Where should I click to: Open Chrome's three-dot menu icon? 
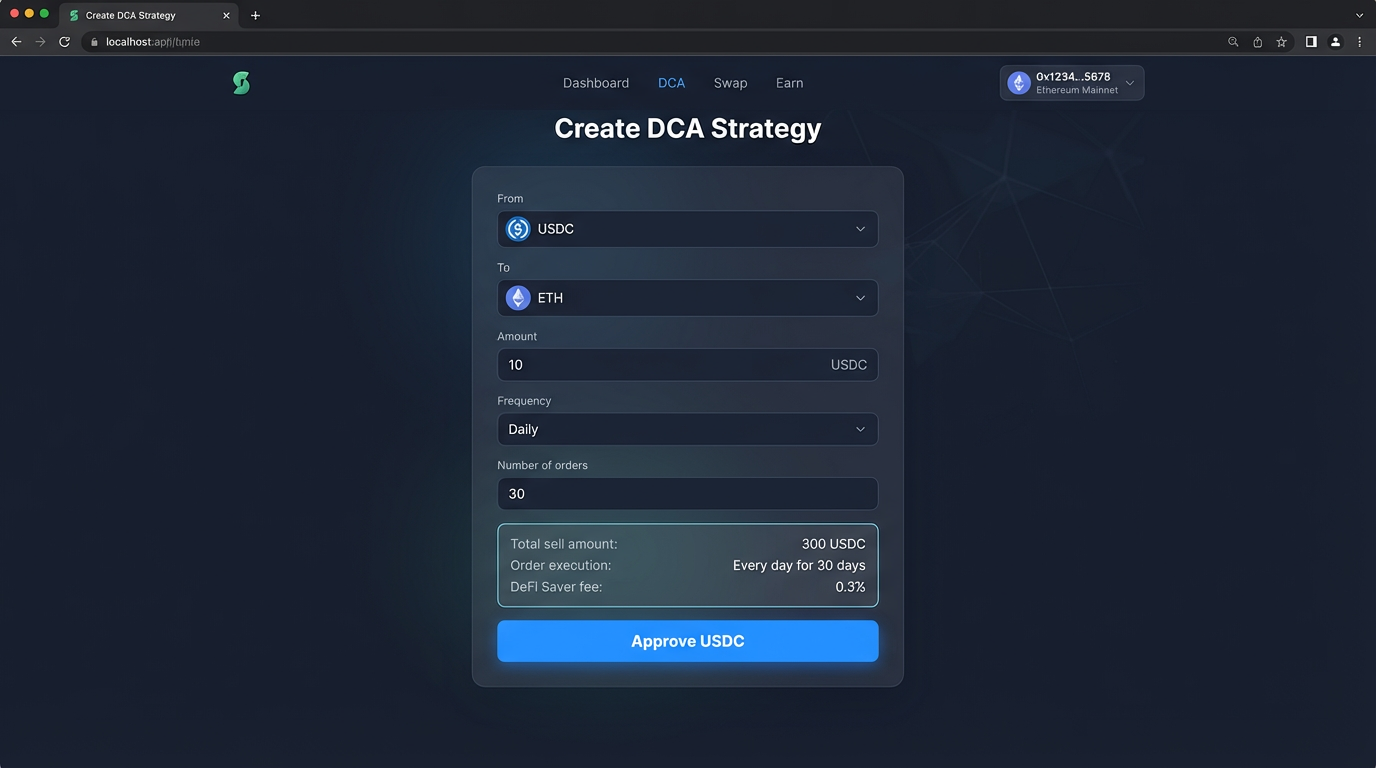[1359, 41]
